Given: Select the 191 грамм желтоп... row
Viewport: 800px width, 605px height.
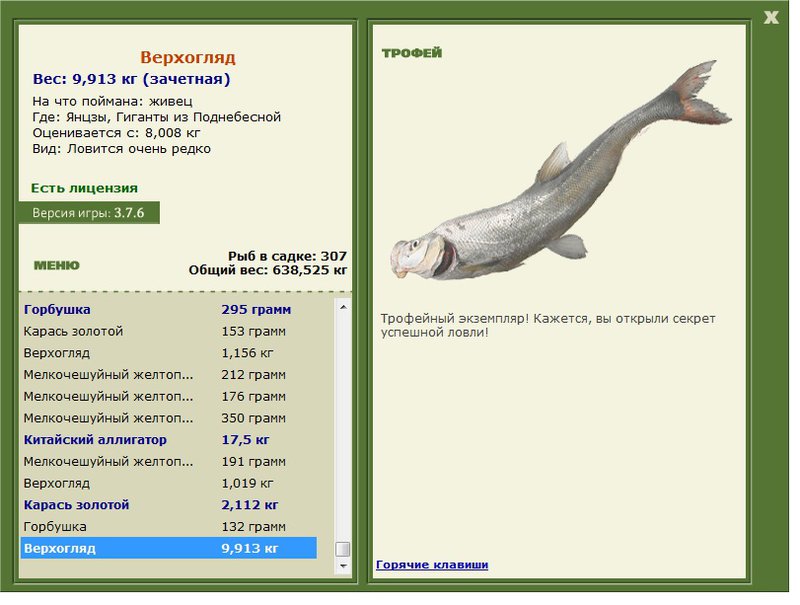Looking at the screenshot, I should 169,462.
